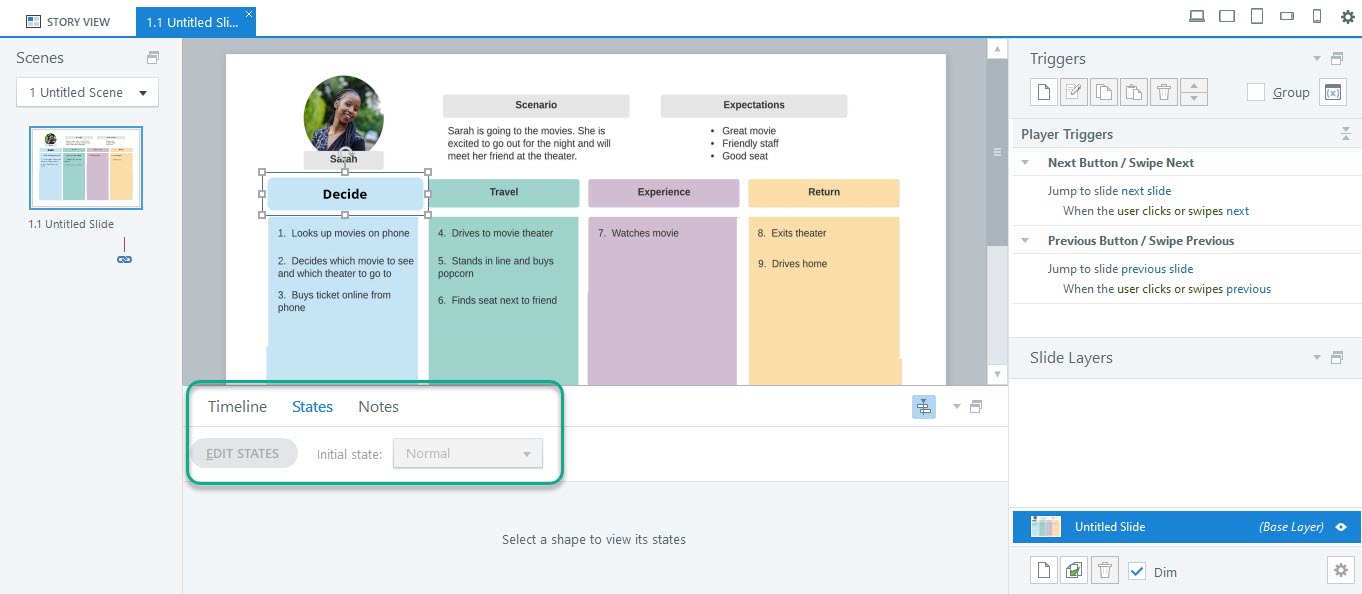
Task: Collapse the Previous Button / Swipe Previous section
Action: pyautogui.click(x=1025, y=241)
